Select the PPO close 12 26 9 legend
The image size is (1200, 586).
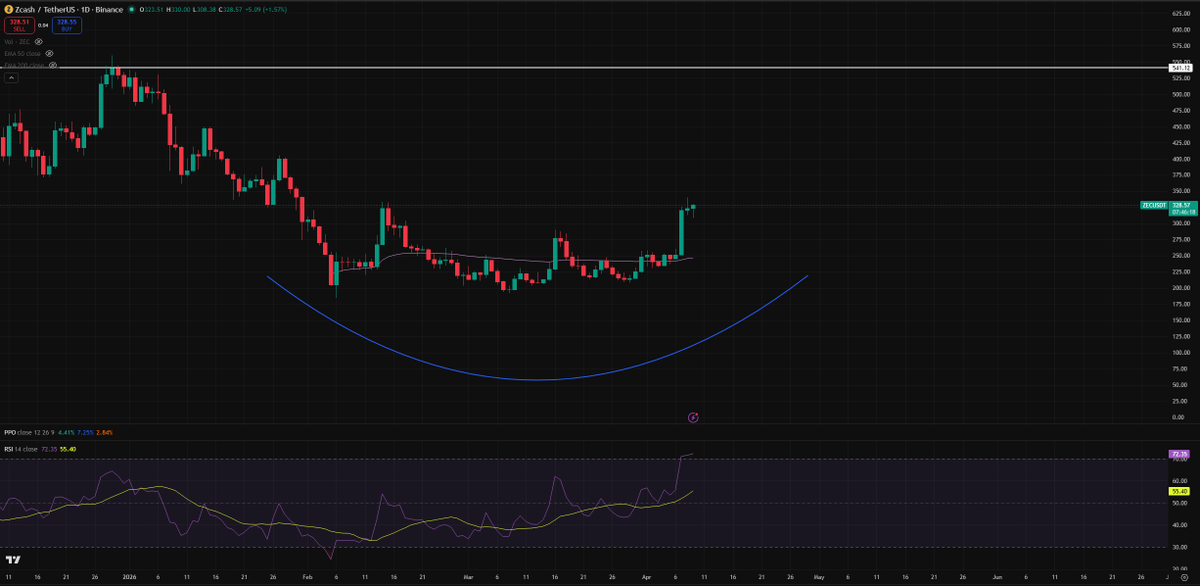pyautogui.click(x=30, y=432)
